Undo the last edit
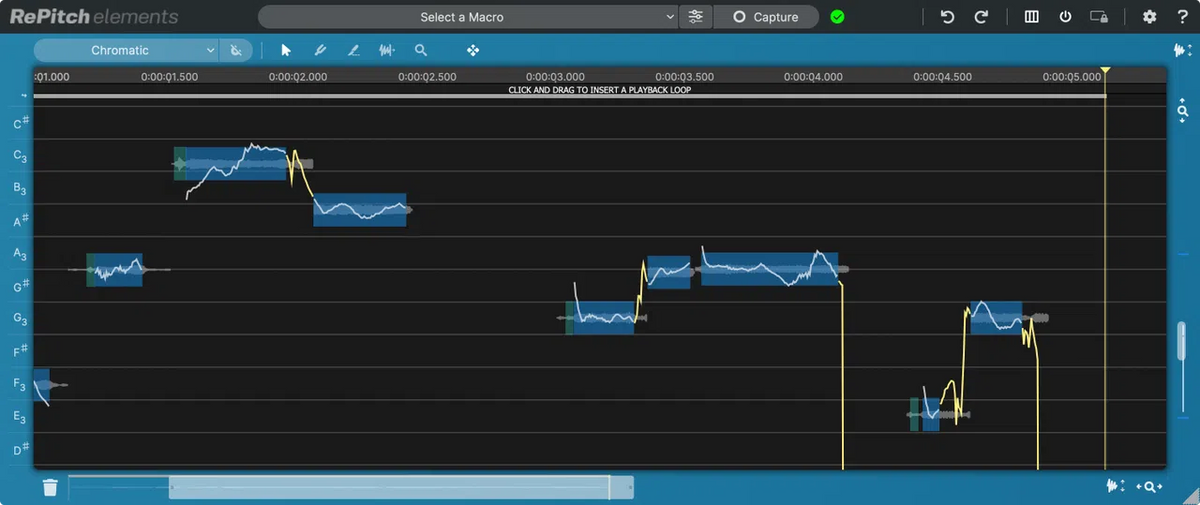The height and width of the screenshot is (505, 1200). point(947,17)
